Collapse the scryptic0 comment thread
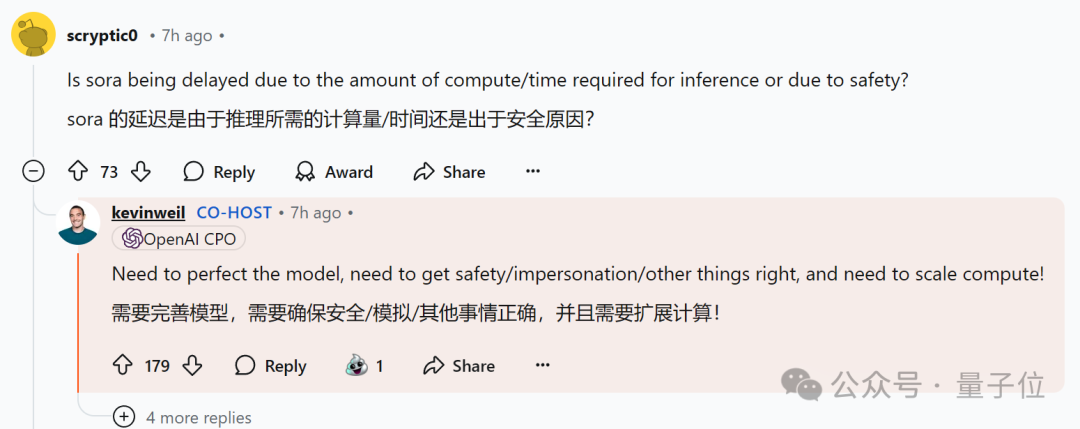Screen dimensions: 1080x429 [x=33, y=172]
